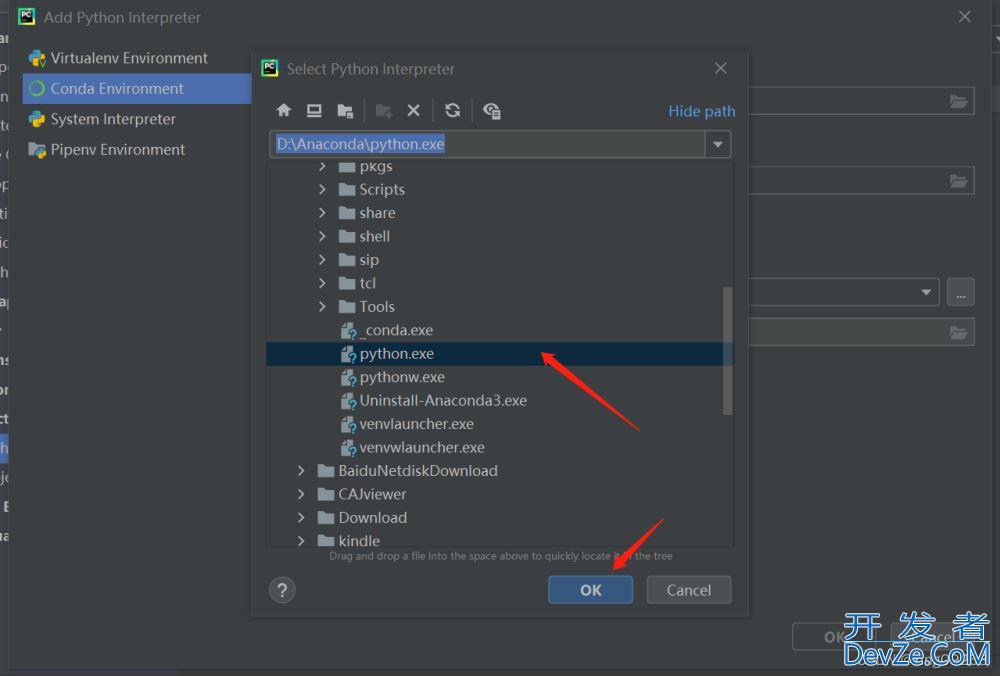Image resolution: width=1000 pixels, height=676 pixels.
Task: Select the kindle folder
Action: pyautogui.click(x=349, y=540)
